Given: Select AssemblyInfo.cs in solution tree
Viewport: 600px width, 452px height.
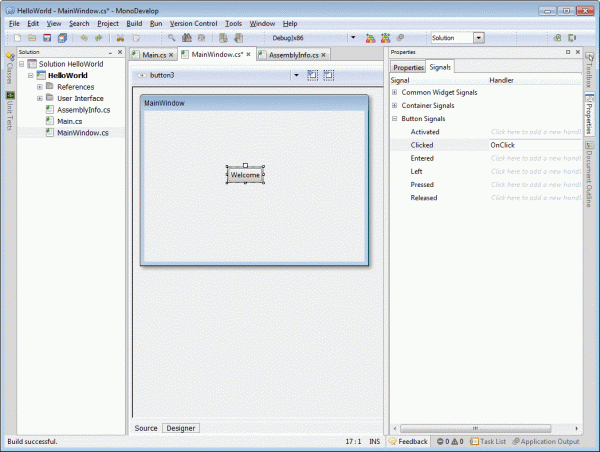Looking at the screenshot, I should pyautogui.click(x=83, y=110).
